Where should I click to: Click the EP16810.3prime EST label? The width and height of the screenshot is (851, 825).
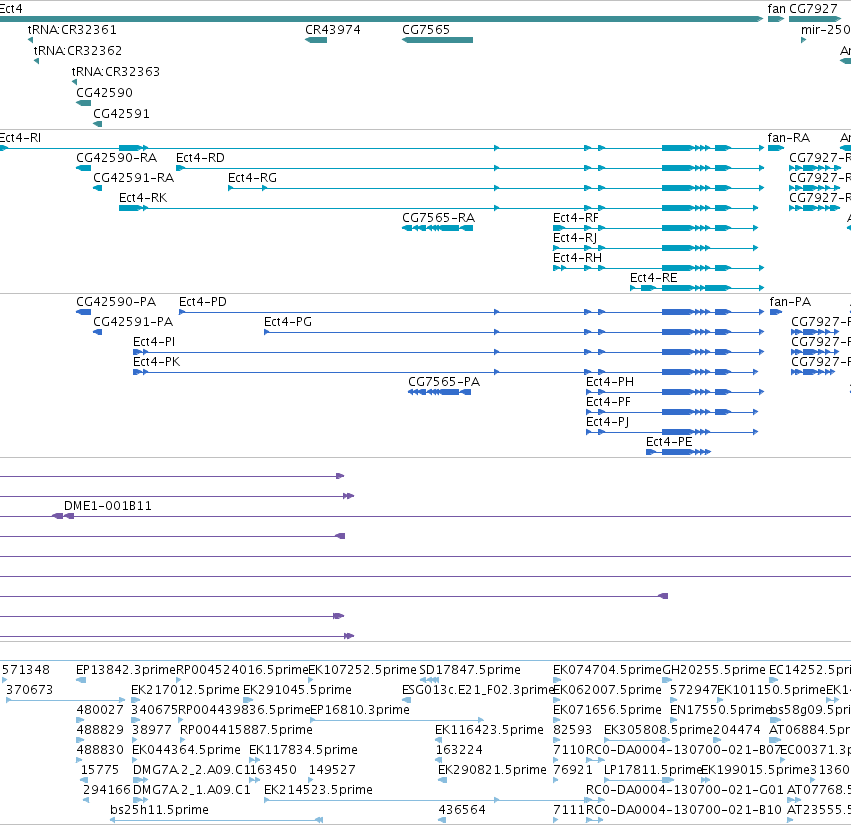pyautogui.click(x=360, y=710)
